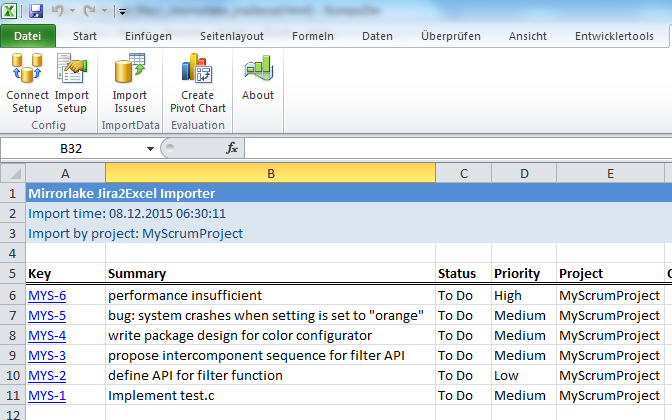Switch to the Entwicklertools tab
This screenshot has width=672, height=420.
[614, 36]
